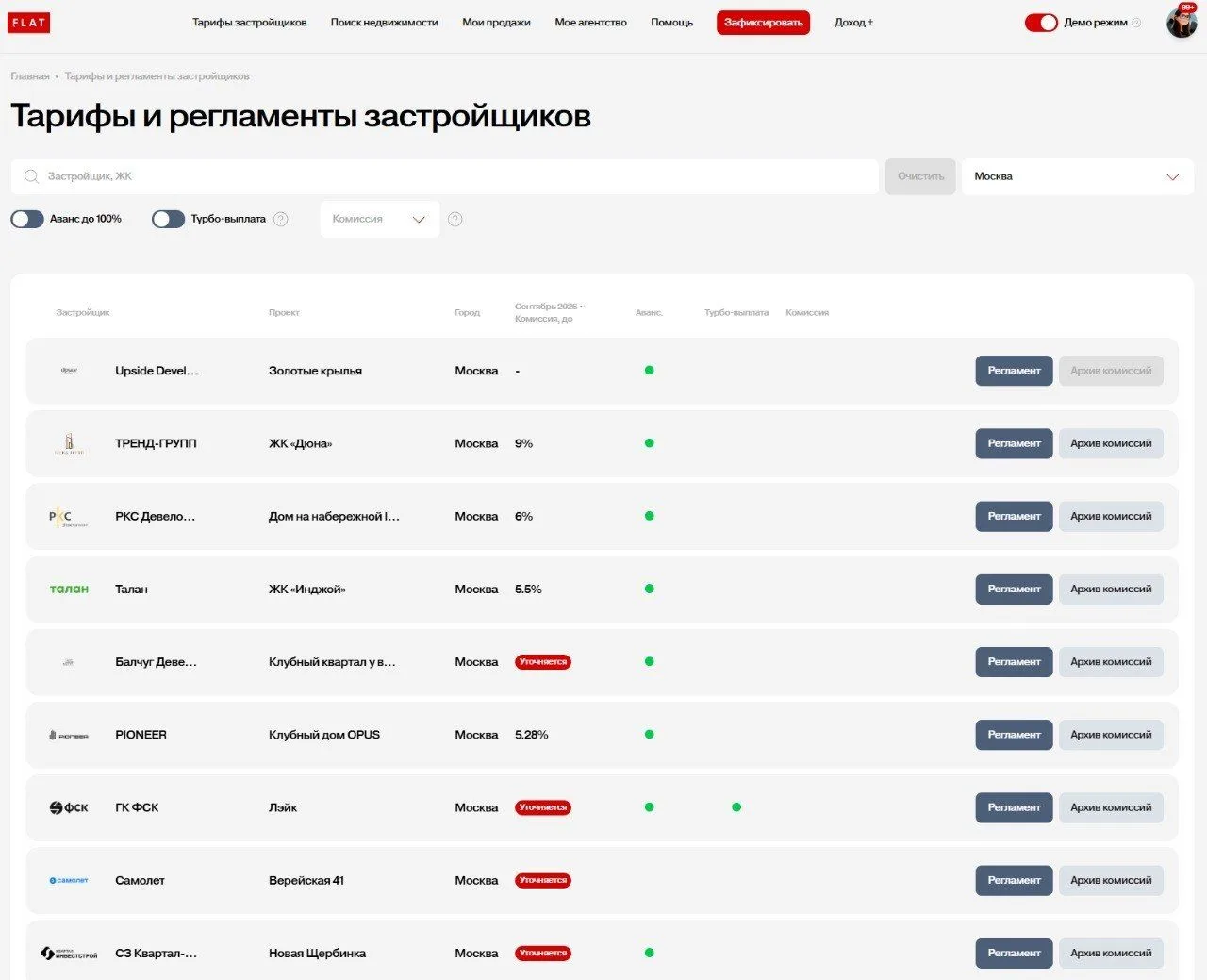Open Регламент for ГК ФСК
Image resolution: width=1207 pixels, height=980 pixels.
point(1014,807)
